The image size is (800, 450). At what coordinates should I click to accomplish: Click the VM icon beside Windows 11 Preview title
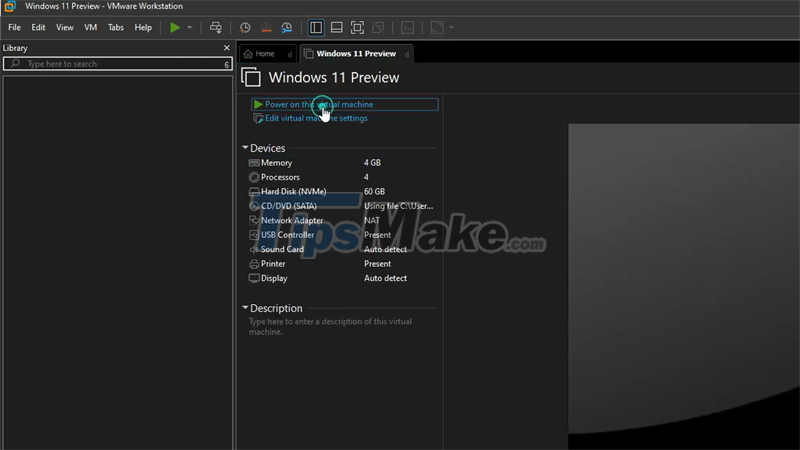pos(251,78)
